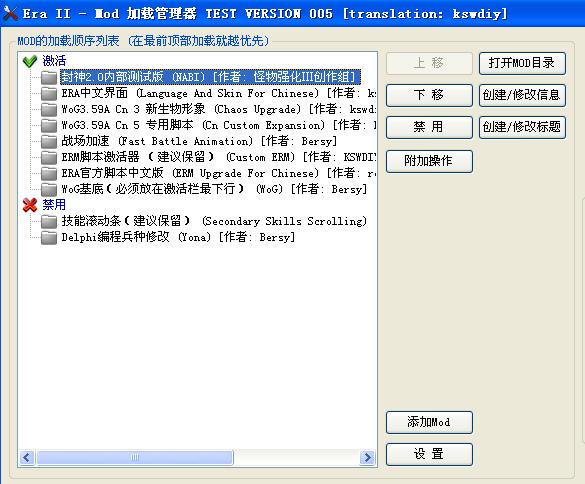
Task: Click the app icon in title bar
Action: pyautogui.click(x=10, y=14)
